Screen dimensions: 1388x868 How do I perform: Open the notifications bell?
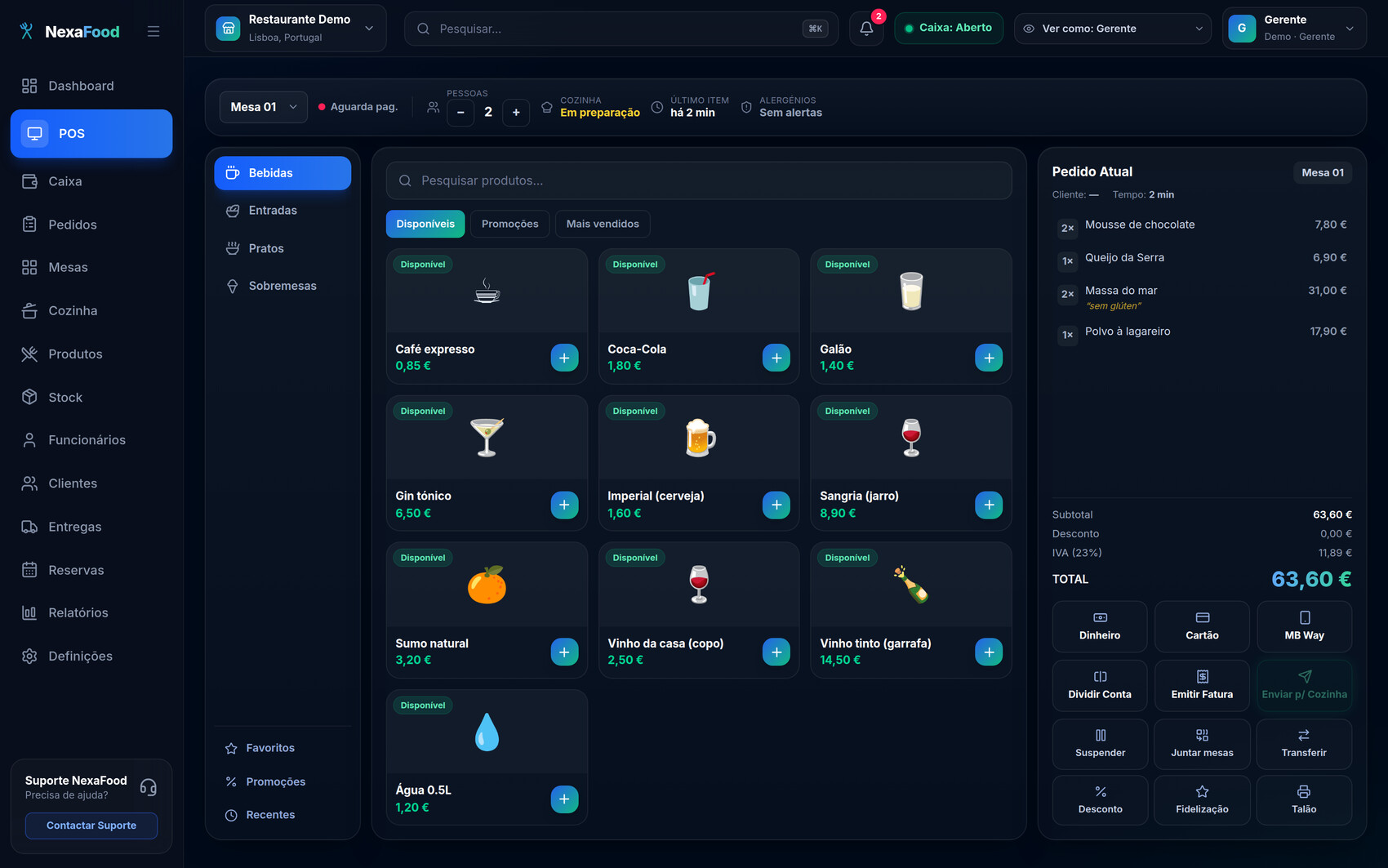pyautogui.click(x=866, y=29)
